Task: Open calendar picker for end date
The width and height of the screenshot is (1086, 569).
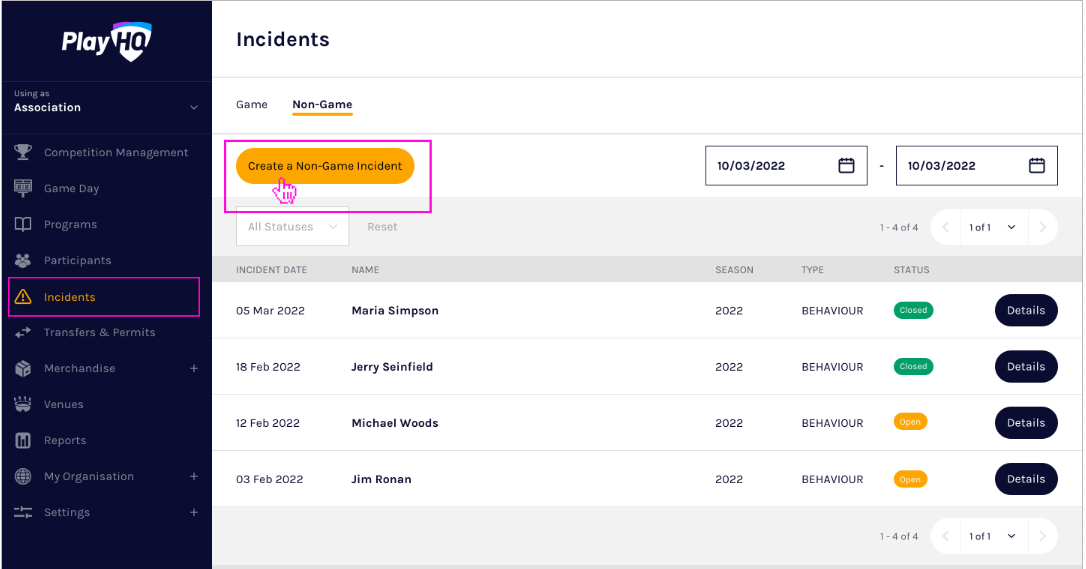Action: tap(1037, 166)
